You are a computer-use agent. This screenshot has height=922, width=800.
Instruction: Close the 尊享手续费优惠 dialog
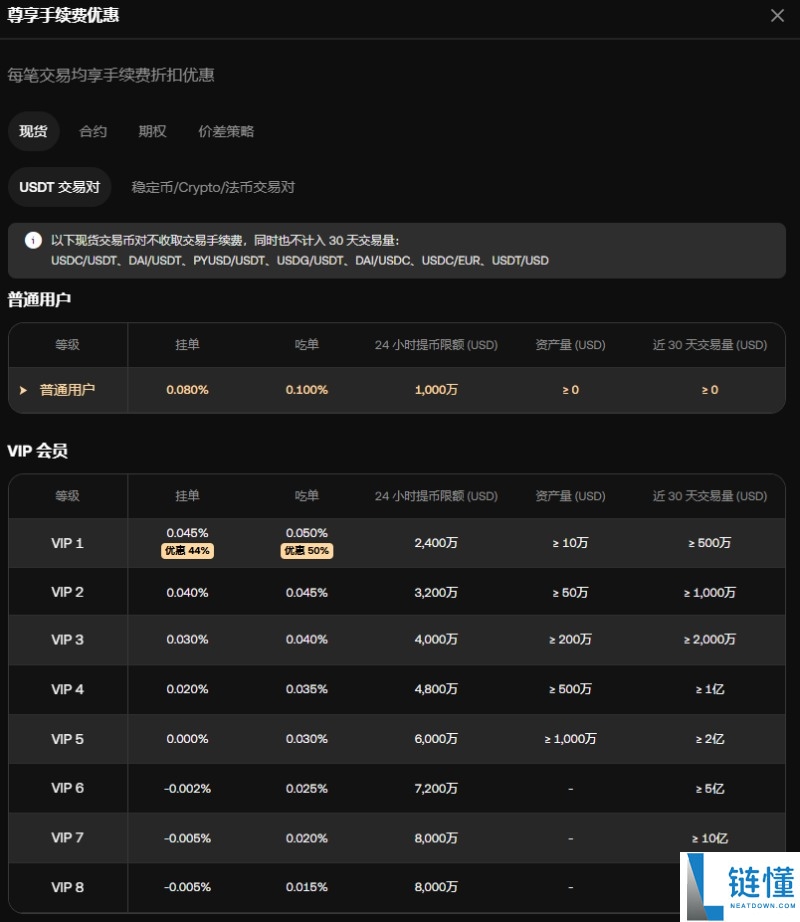(x=777, y=15)
